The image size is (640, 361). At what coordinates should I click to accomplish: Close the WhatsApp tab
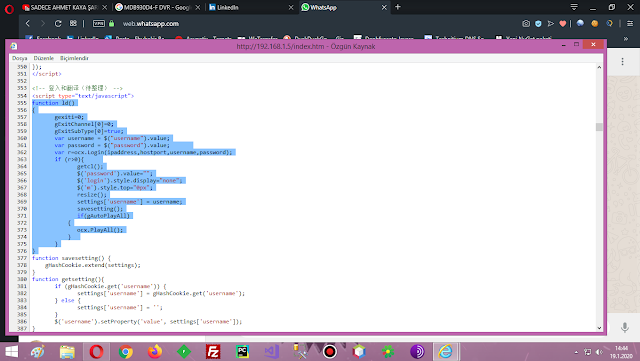pyautogui.click(x=384, y=7)
